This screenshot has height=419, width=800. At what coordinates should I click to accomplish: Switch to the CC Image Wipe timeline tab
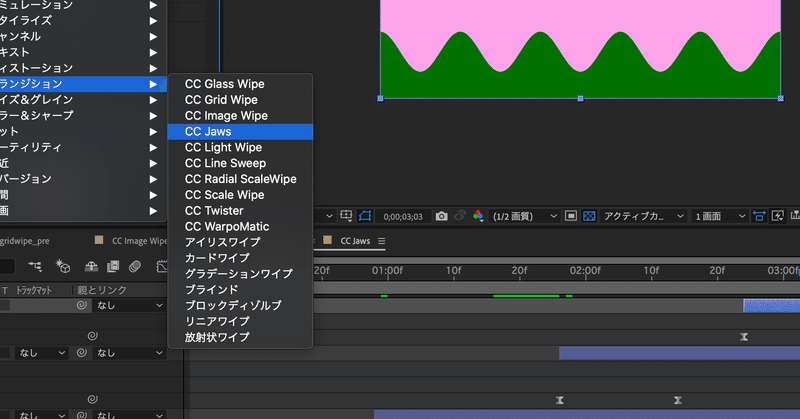tap(139, 241)
